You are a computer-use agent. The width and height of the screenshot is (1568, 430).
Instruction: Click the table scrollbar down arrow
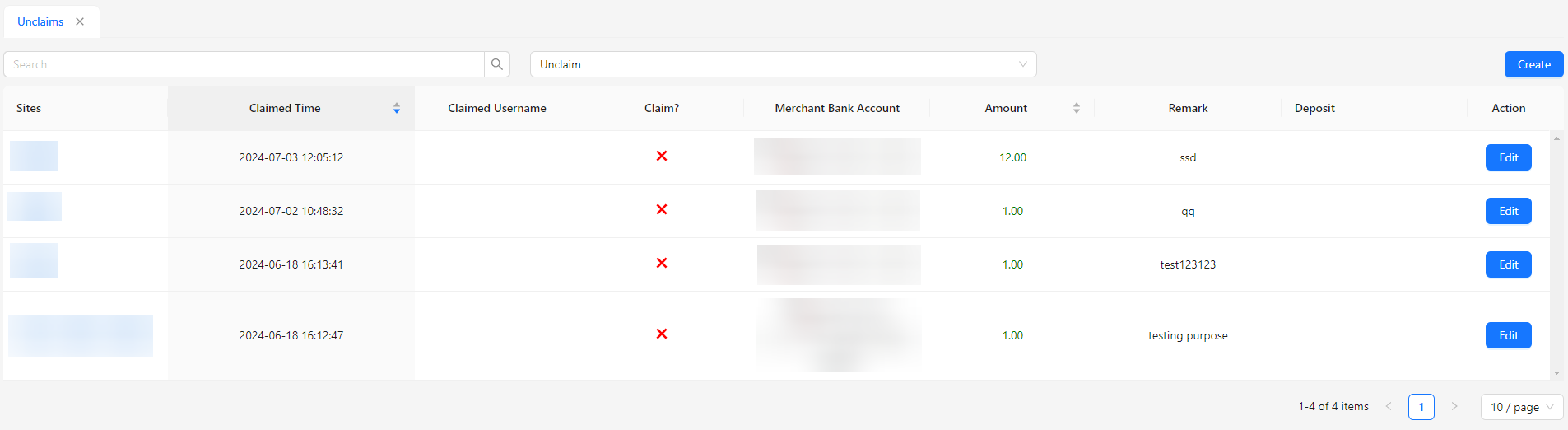1556,373
